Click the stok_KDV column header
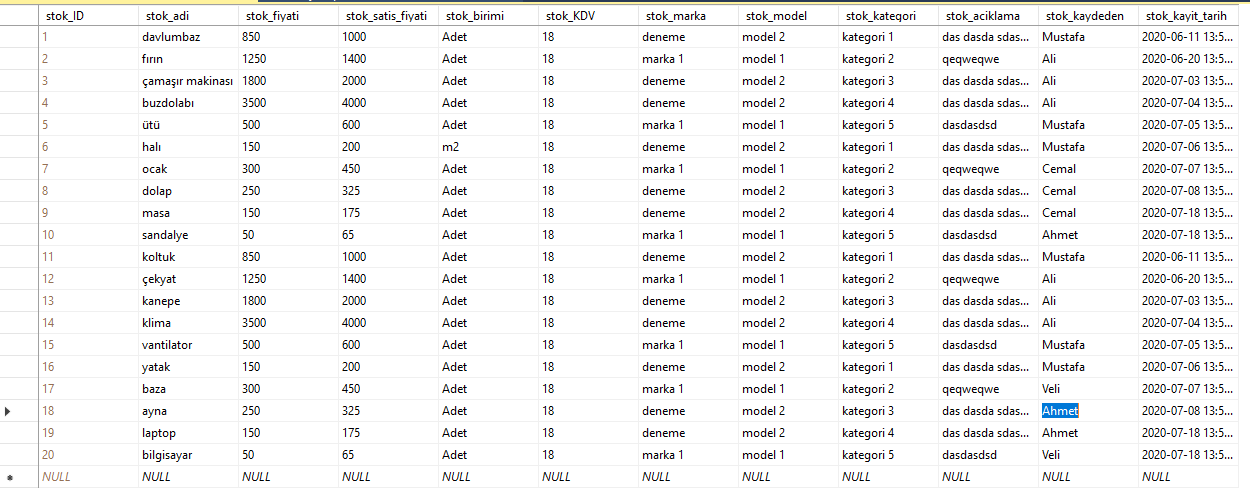This screenshot has height=498, width=1250. tap(588, 16)
